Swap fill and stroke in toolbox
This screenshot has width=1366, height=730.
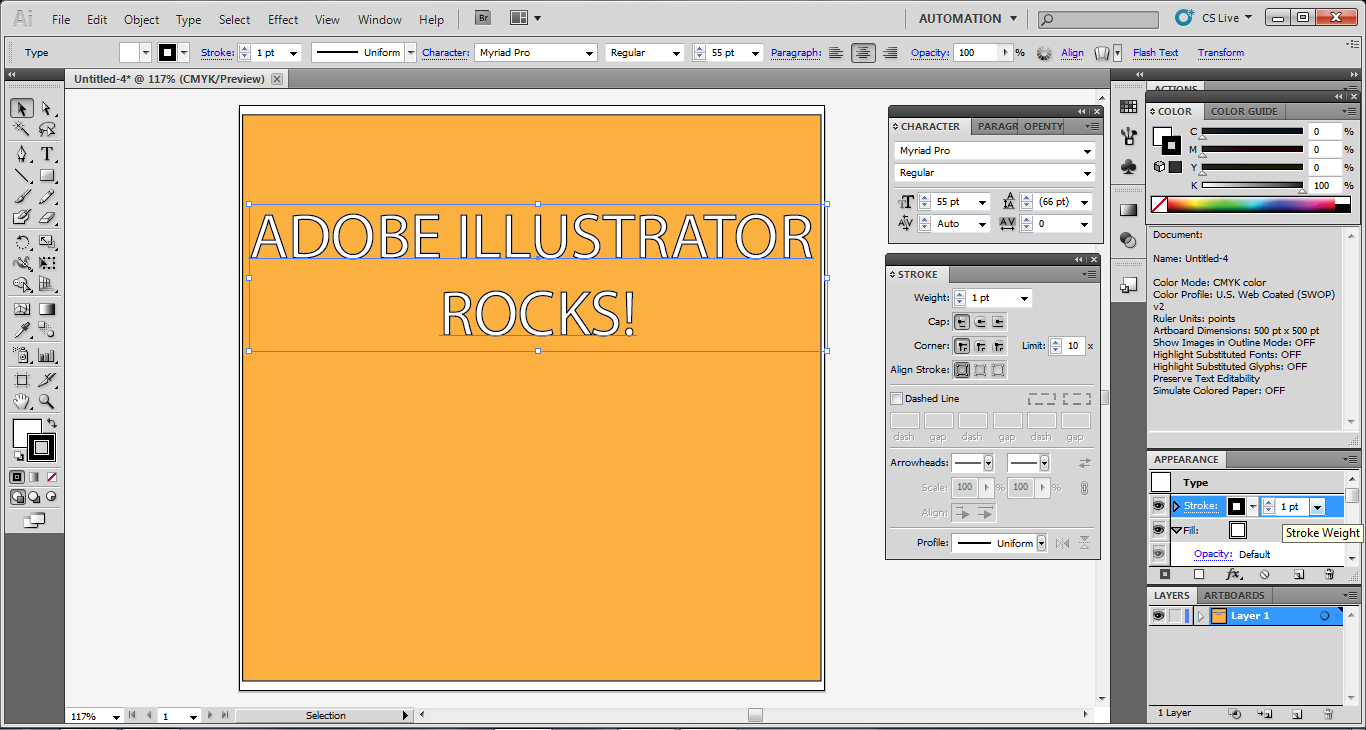tap(52, 424)
